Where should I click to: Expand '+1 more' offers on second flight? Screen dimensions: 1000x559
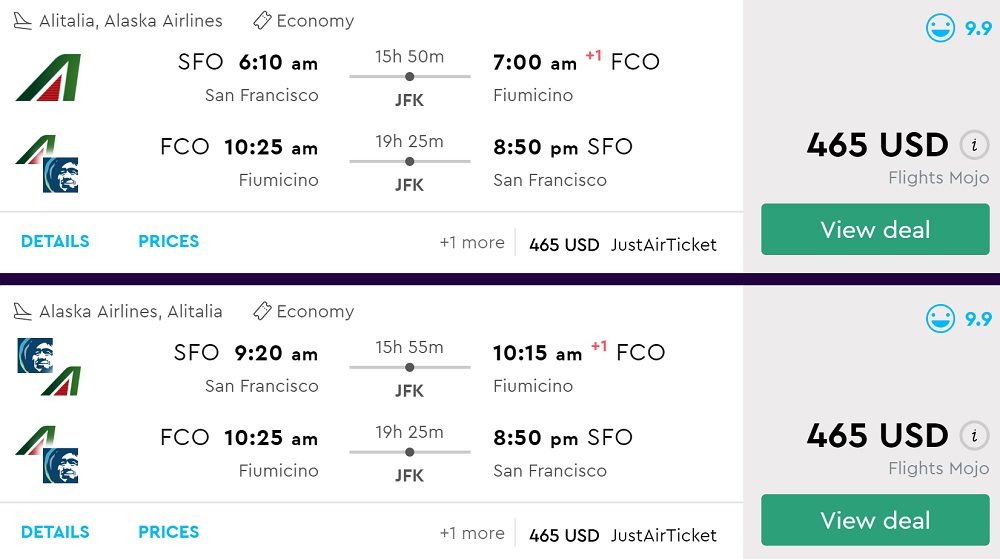(472, 534)
